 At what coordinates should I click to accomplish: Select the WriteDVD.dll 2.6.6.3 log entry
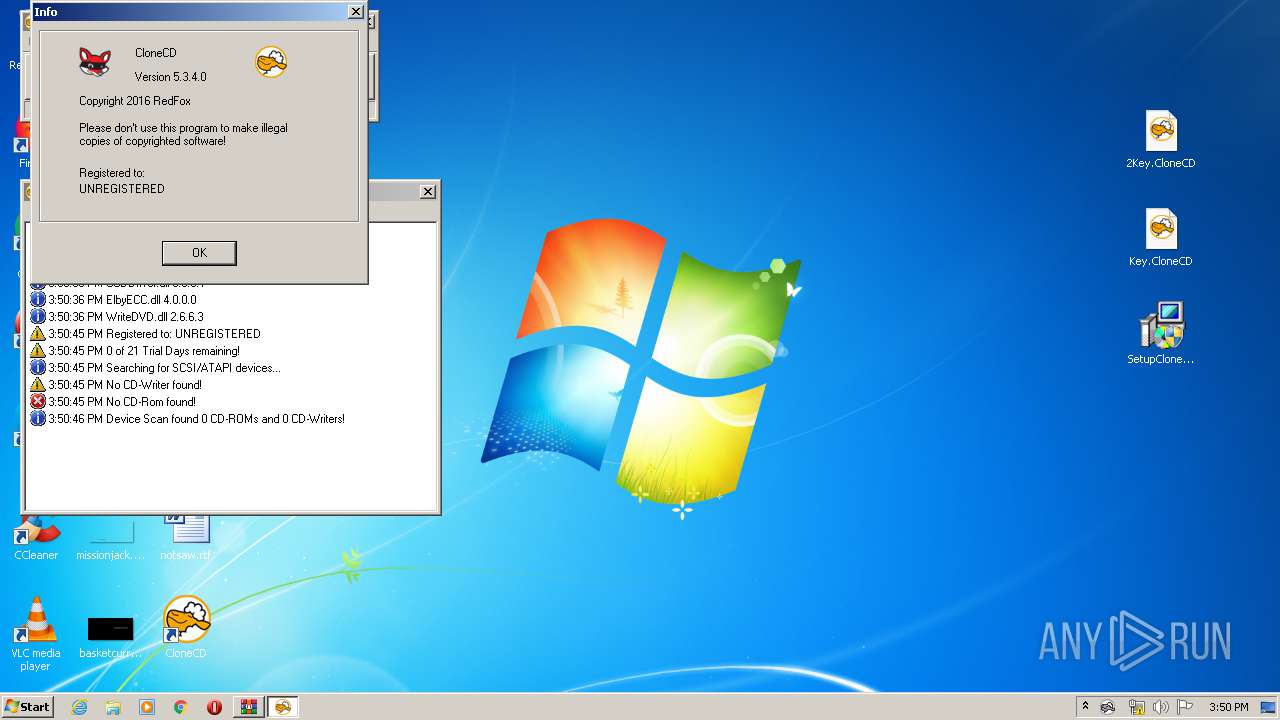tap(126, 317)
